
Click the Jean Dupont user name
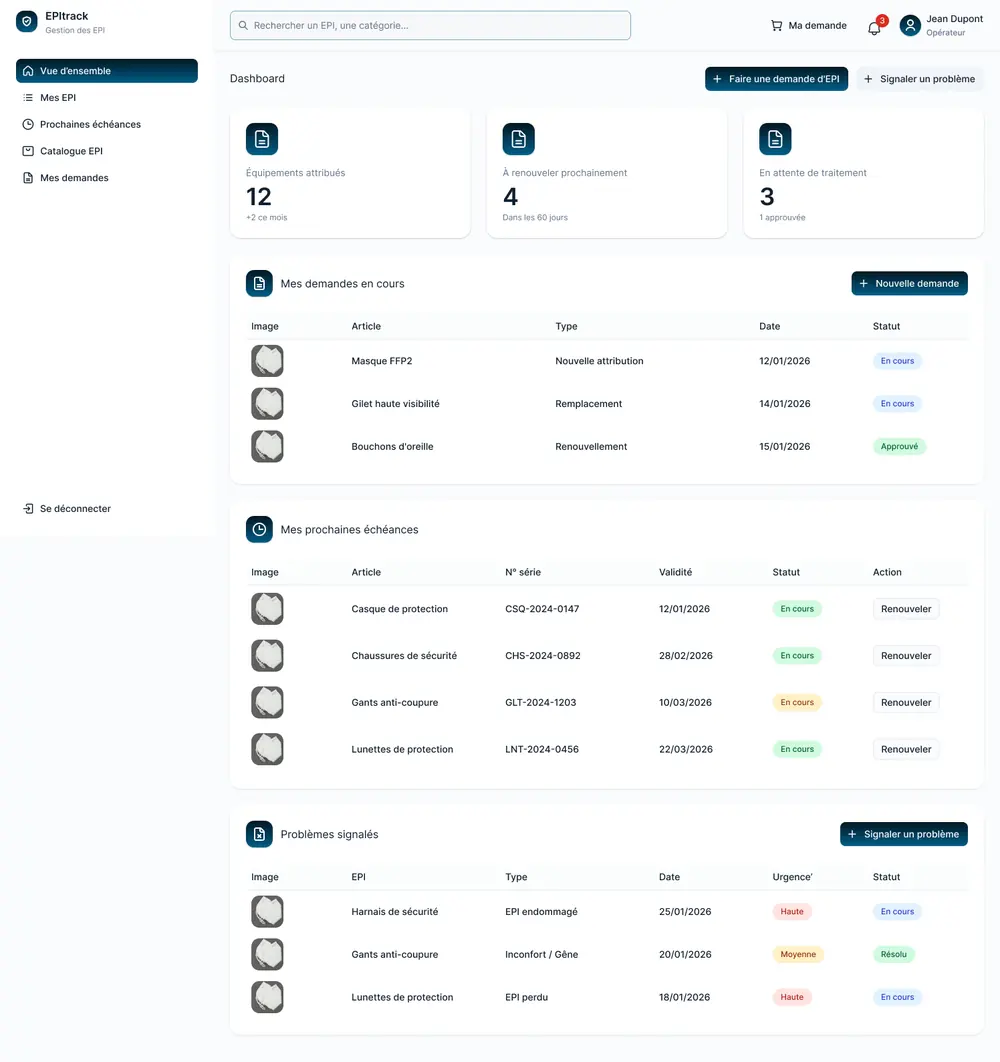954,19
